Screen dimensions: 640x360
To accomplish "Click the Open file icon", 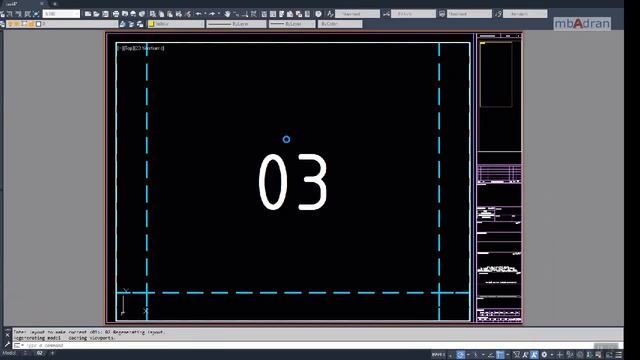I will pos(96,14).
